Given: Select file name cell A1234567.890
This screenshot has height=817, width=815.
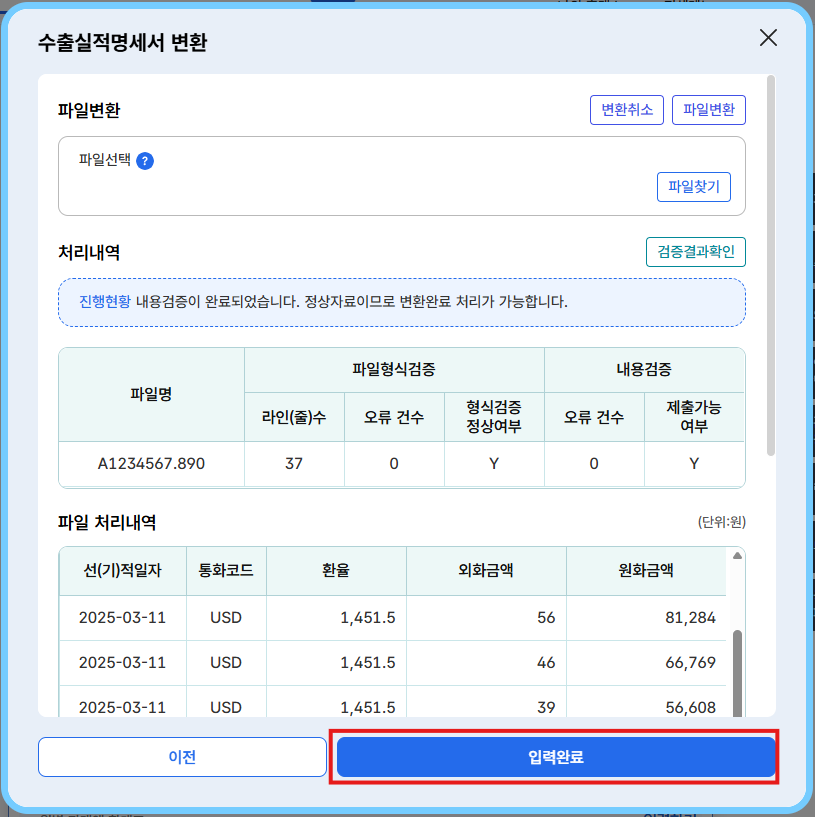Looking at the screenshot, I should [x=151, y=464].
